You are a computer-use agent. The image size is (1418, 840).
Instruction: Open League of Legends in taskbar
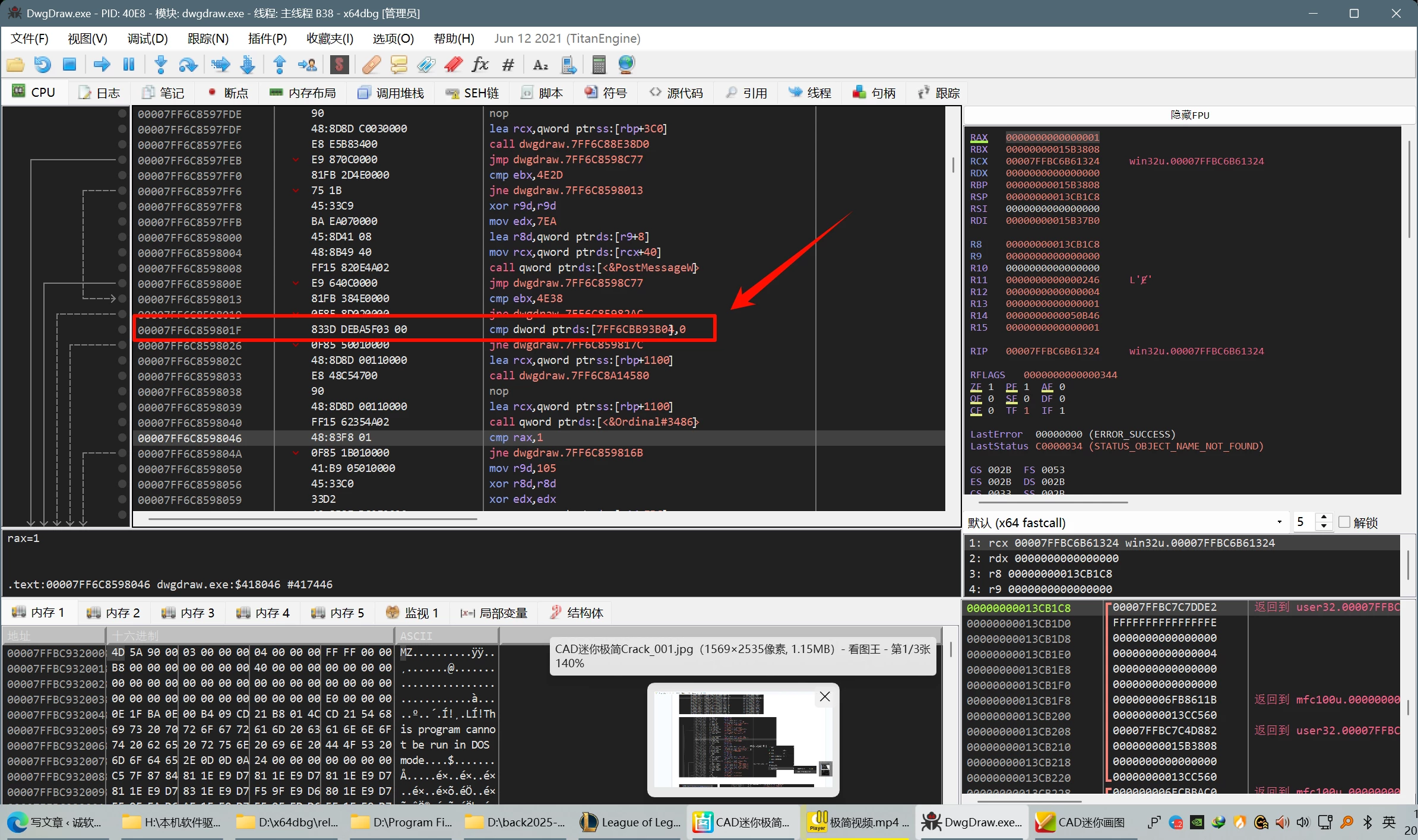point(630,822)
